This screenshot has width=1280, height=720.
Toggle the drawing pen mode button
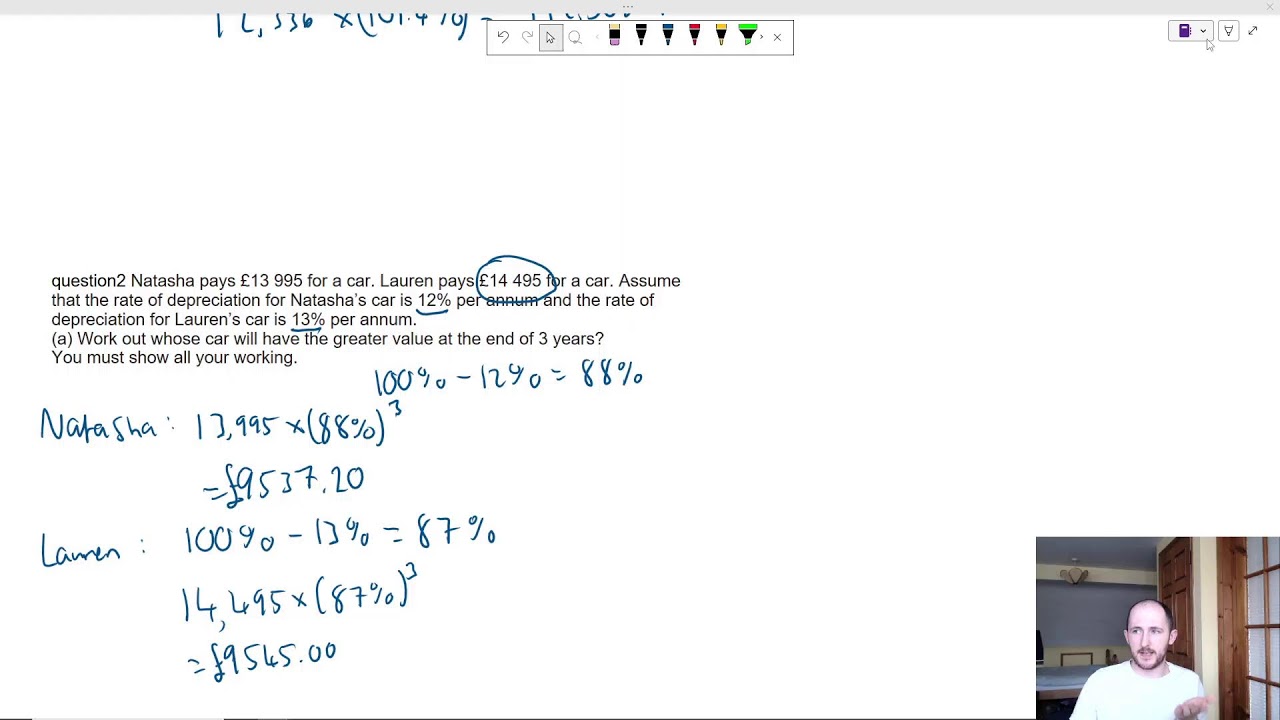(1229, 31)
